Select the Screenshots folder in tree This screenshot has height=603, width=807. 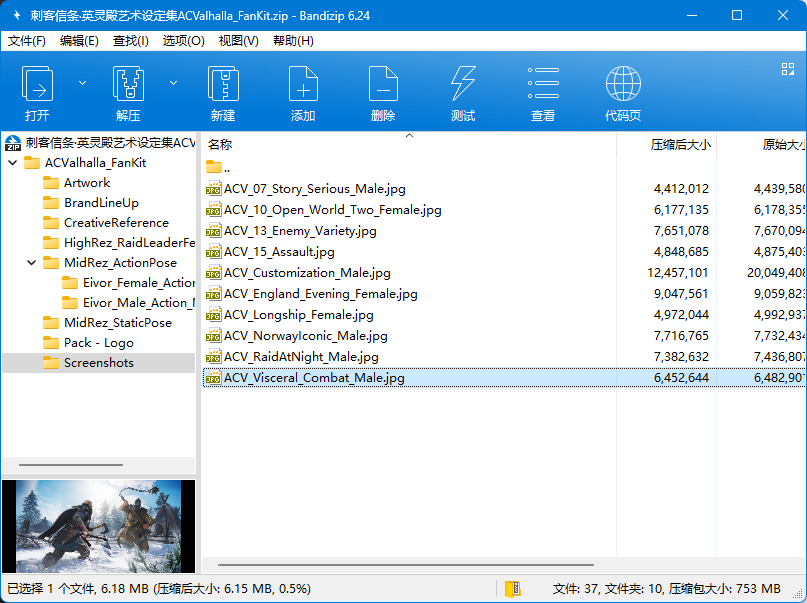[x=98, y=363]
